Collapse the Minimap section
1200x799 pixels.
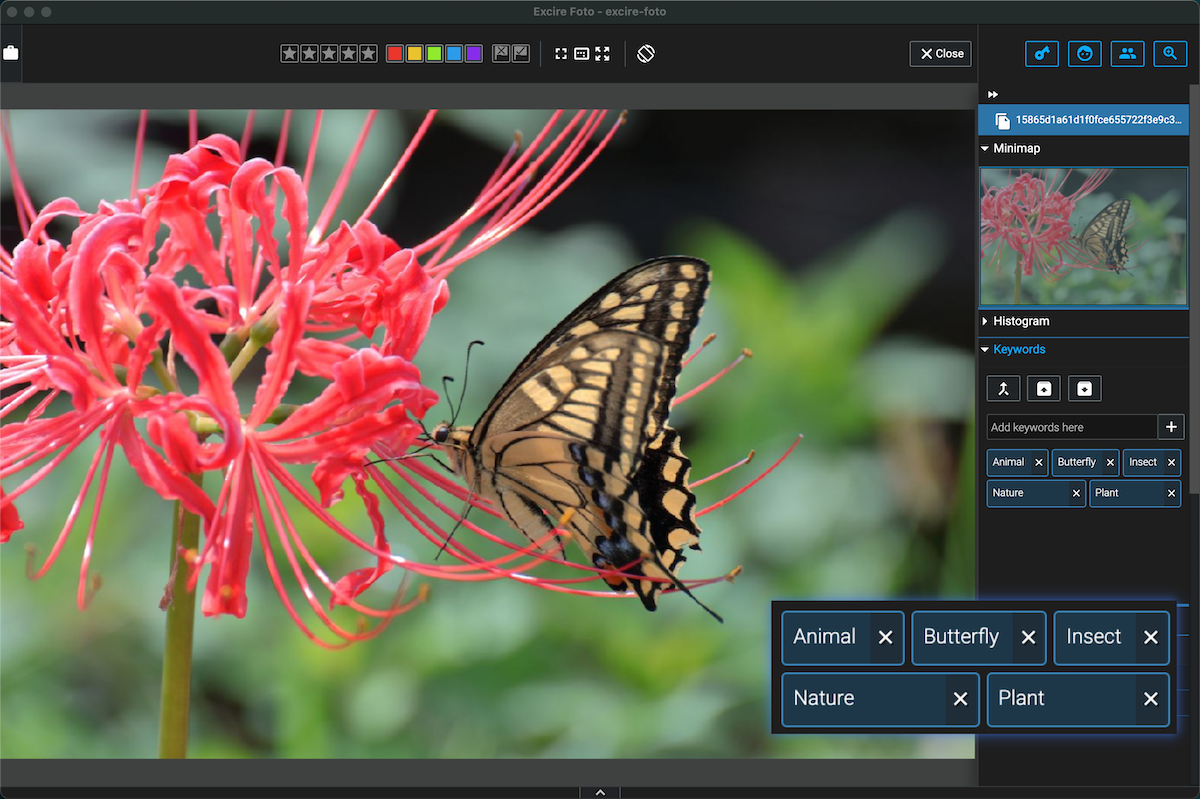1016,148
